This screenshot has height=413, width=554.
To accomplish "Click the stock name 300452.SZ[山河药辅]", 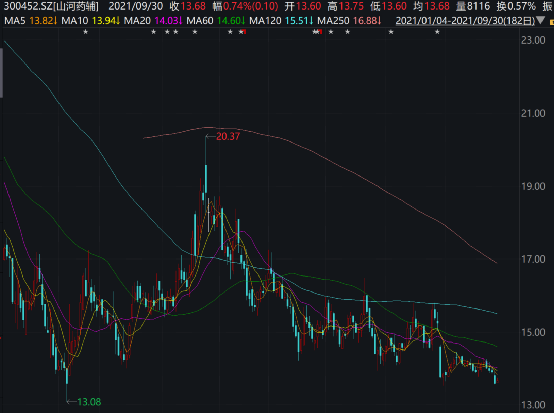I will click(x=51, y=6).
